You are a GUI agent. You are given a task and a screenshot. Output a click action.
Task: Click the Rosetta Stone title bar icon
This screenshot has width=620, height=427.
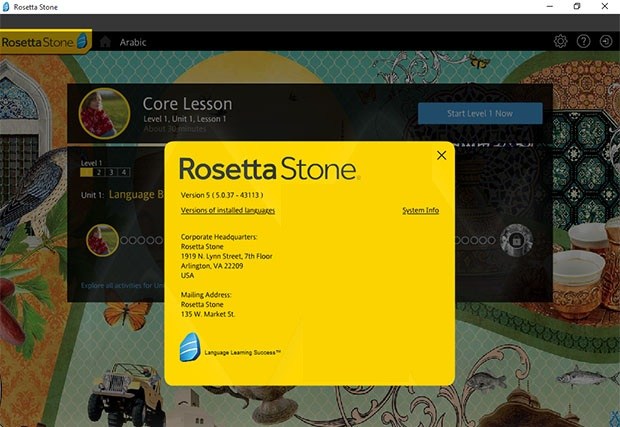[6, 7]
